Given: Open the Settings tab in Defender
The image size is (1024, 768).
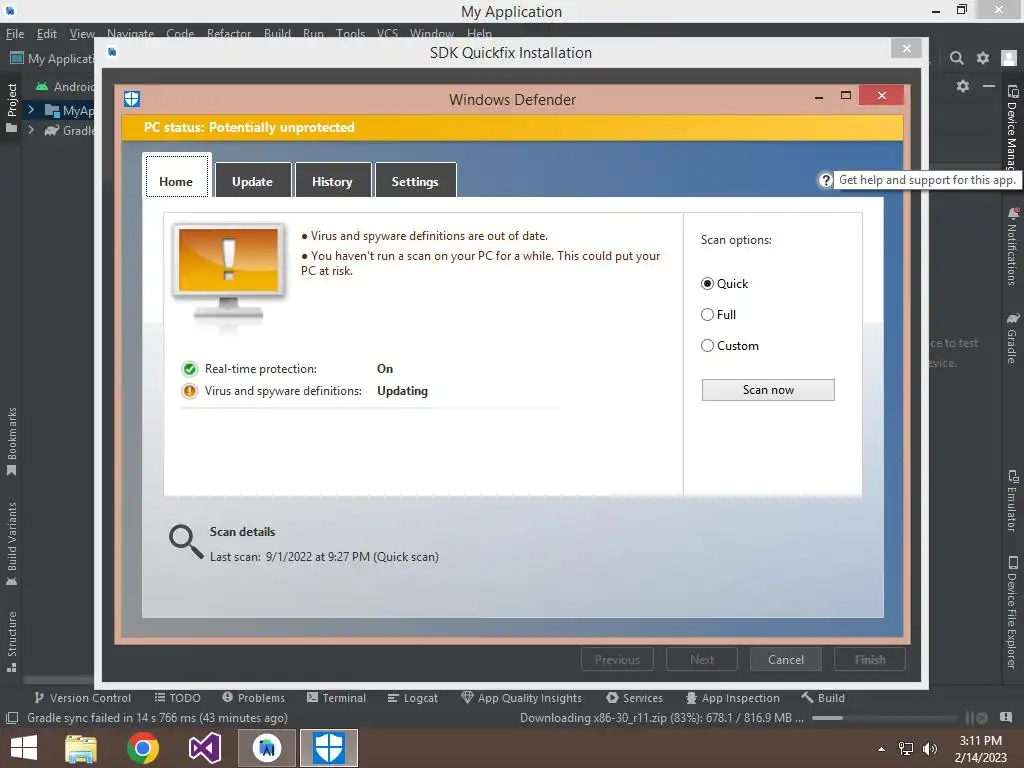Looking at the screenshot, I should coord(415,181).
